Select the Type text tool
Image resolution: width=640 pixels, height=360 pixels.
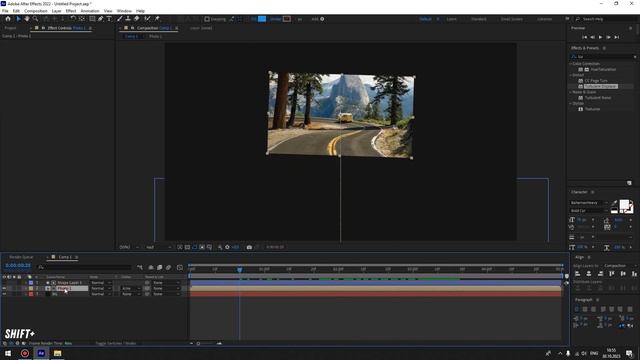[109, 19]
